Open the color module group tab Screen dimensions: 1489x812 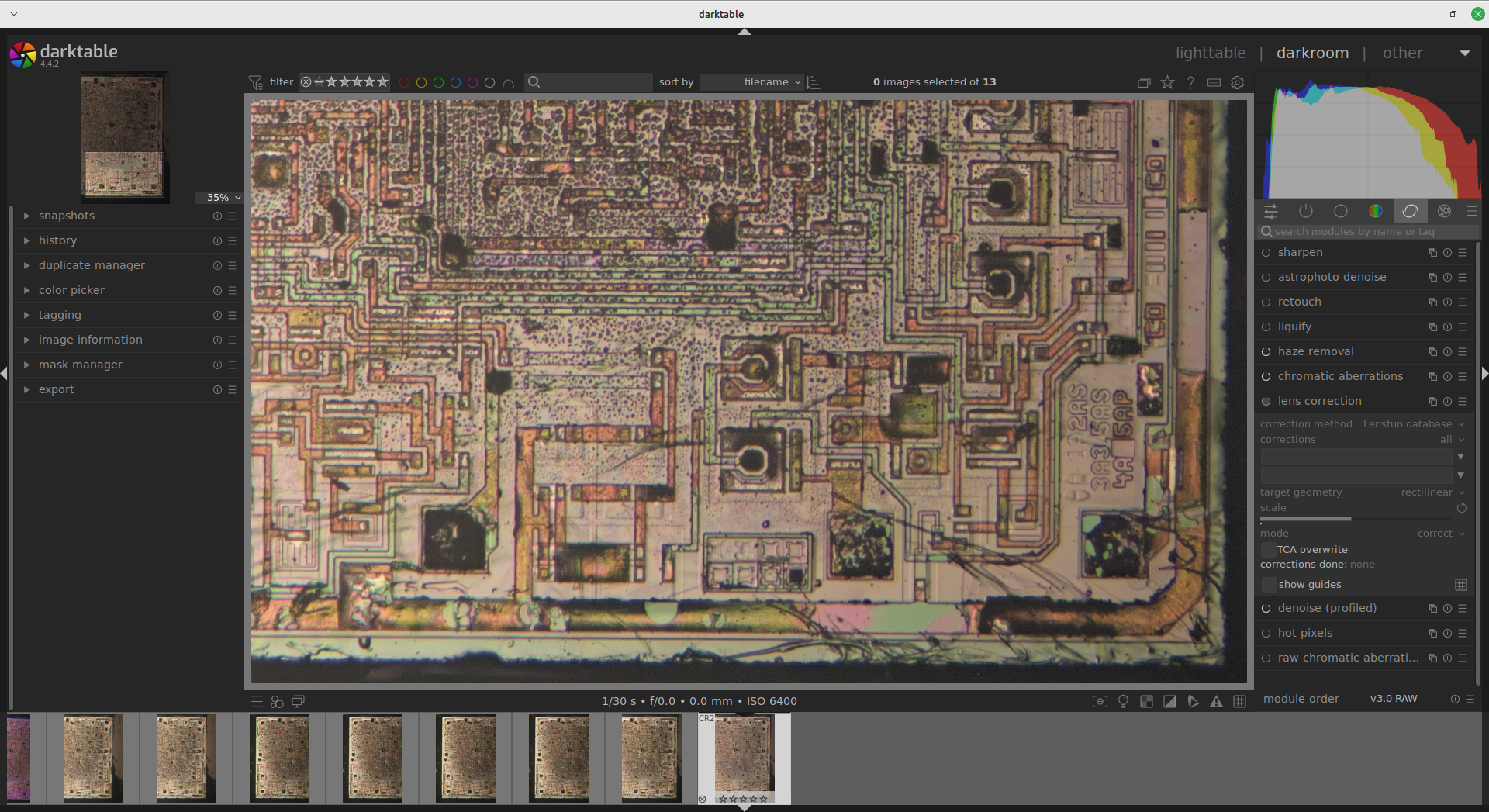pos(1375,211)
